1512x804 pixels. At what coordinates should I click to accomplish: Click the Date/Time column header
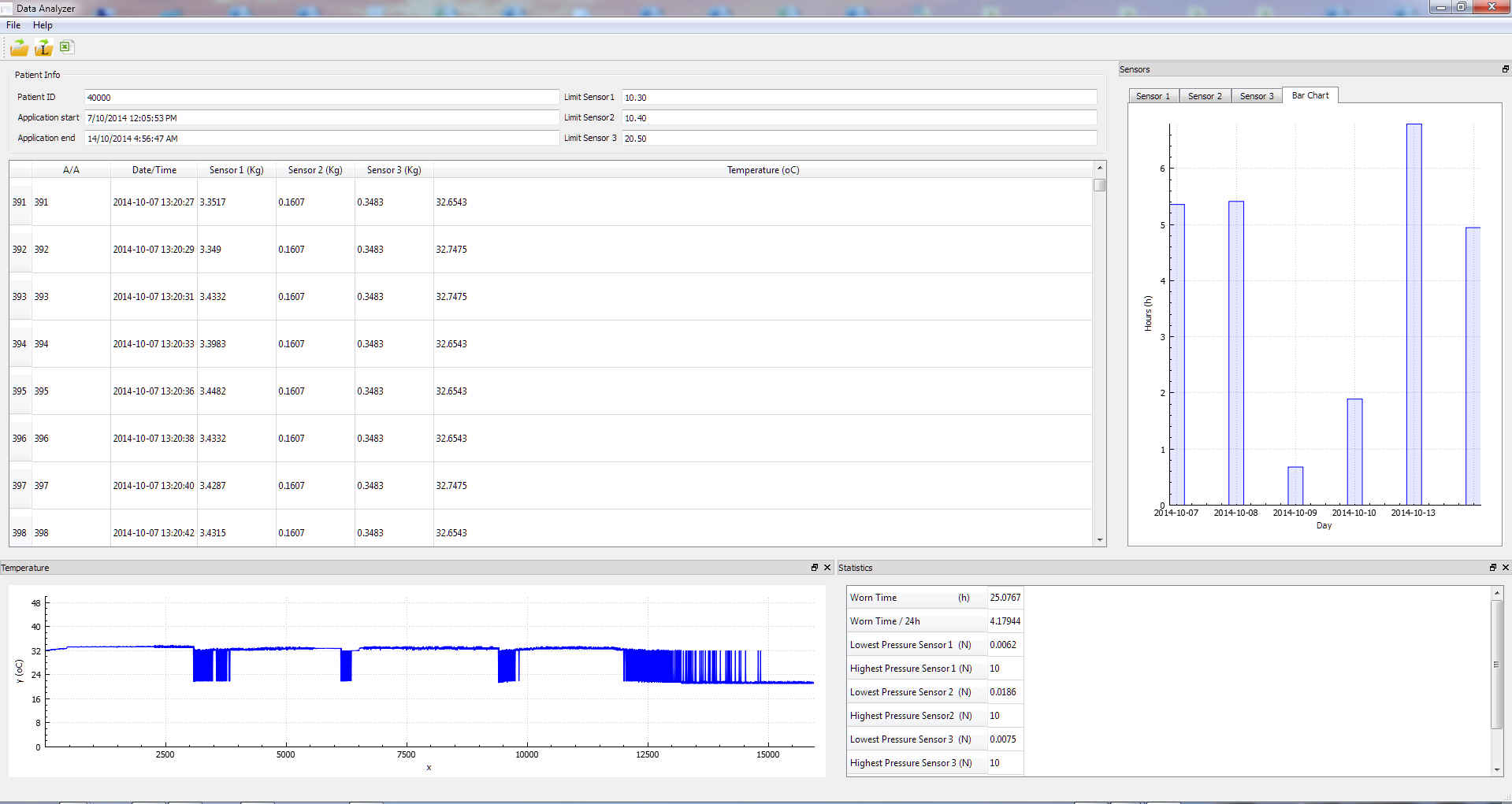pos(154,170)
